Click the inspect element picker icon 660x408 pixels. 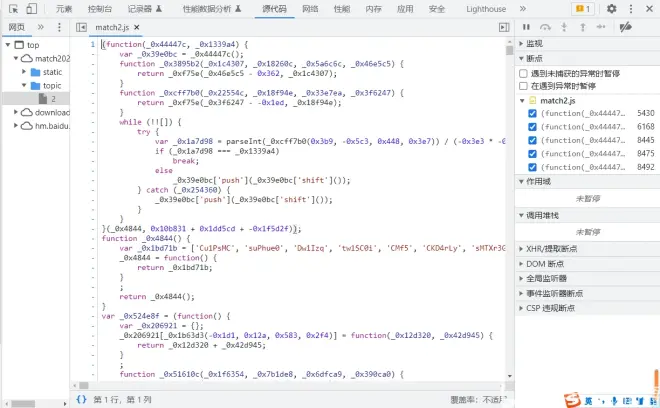point(12,8)
